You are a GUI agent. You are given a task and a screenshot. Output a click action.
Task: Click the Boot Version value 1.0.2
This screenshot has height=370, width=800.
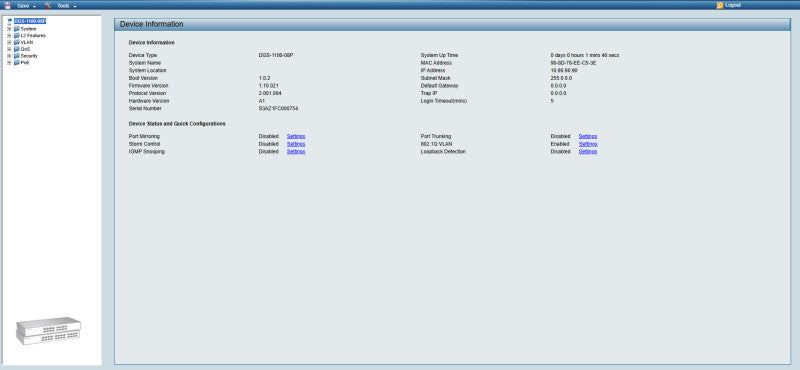(264, 78)
